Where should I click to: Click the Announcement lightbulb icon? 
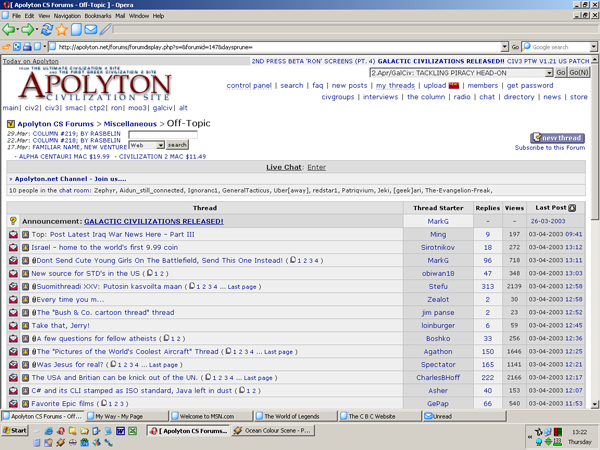pyautogui.click(x=13, y=221)
